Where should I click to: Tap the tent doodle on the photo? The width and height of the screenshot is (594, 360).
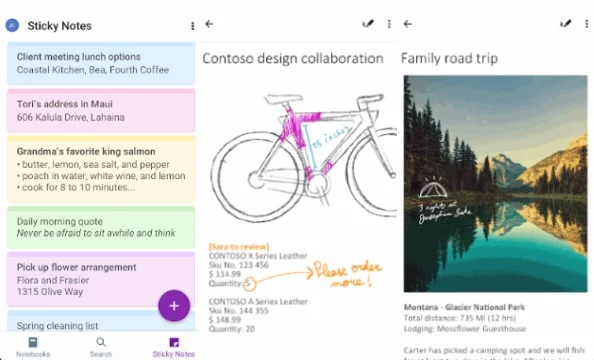click(433, 188)
